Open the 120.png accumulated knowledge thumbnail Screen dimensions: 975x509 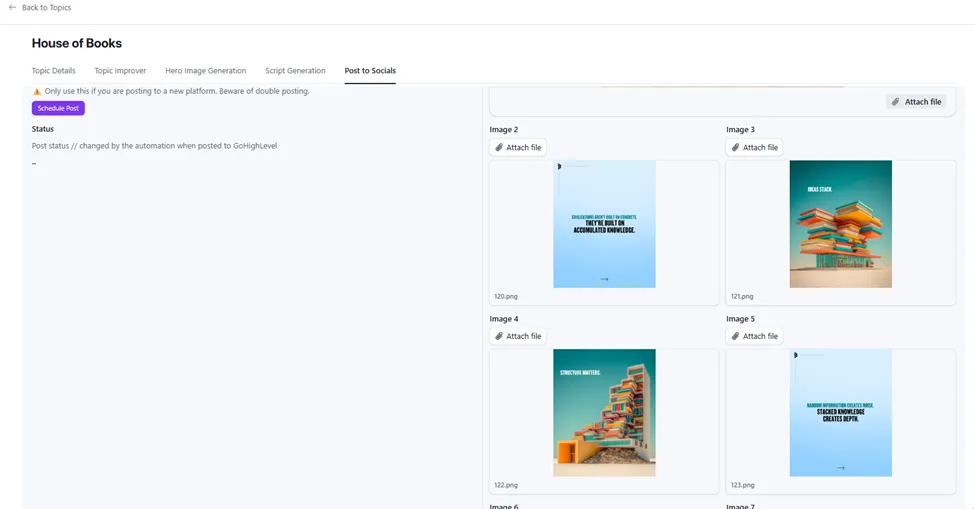(x=604, y=224)
